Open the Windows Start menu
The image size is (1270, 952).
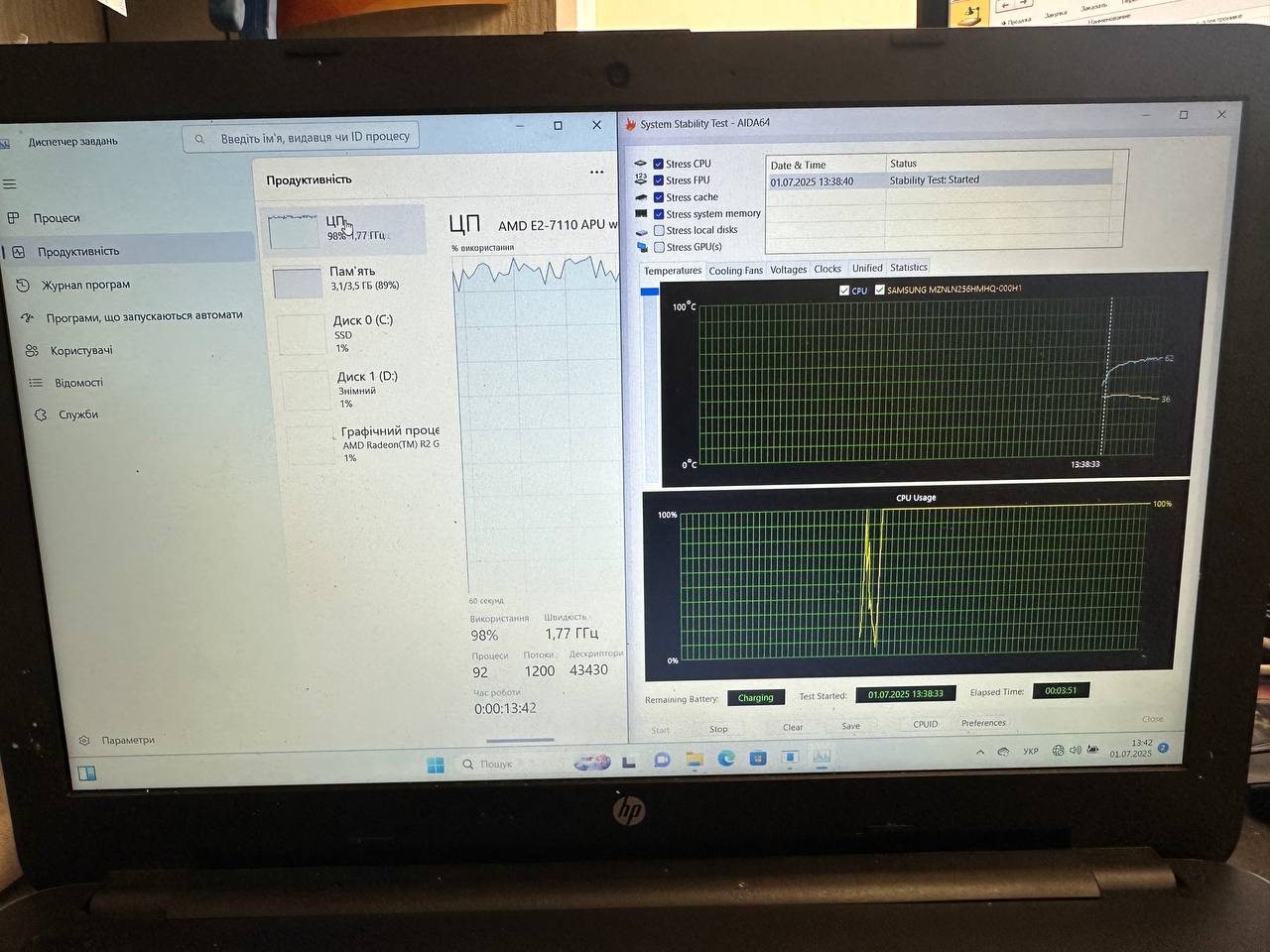[436, 765]
